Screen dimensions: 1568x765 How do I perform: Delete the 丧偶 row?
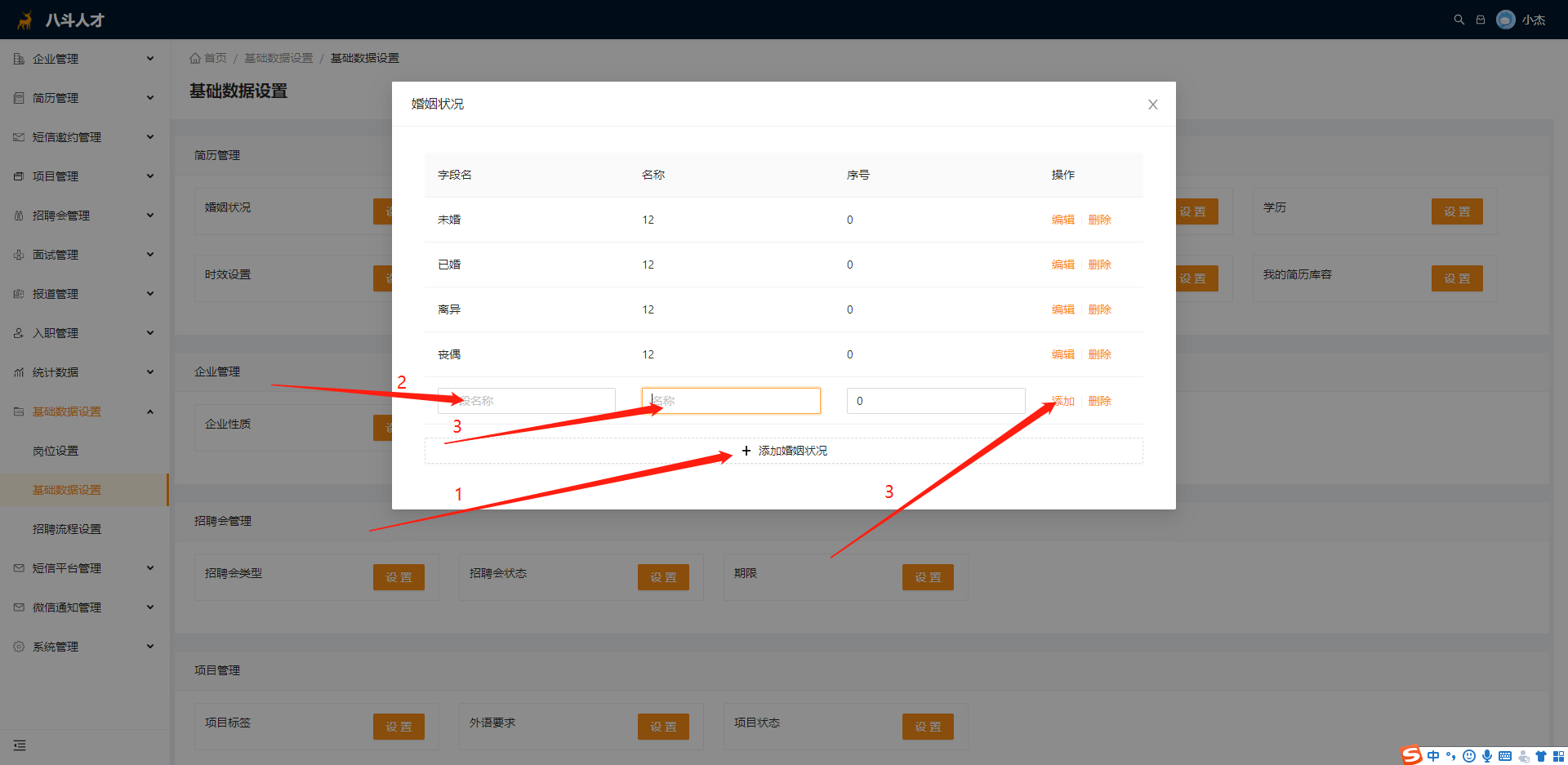[1100, 354]
